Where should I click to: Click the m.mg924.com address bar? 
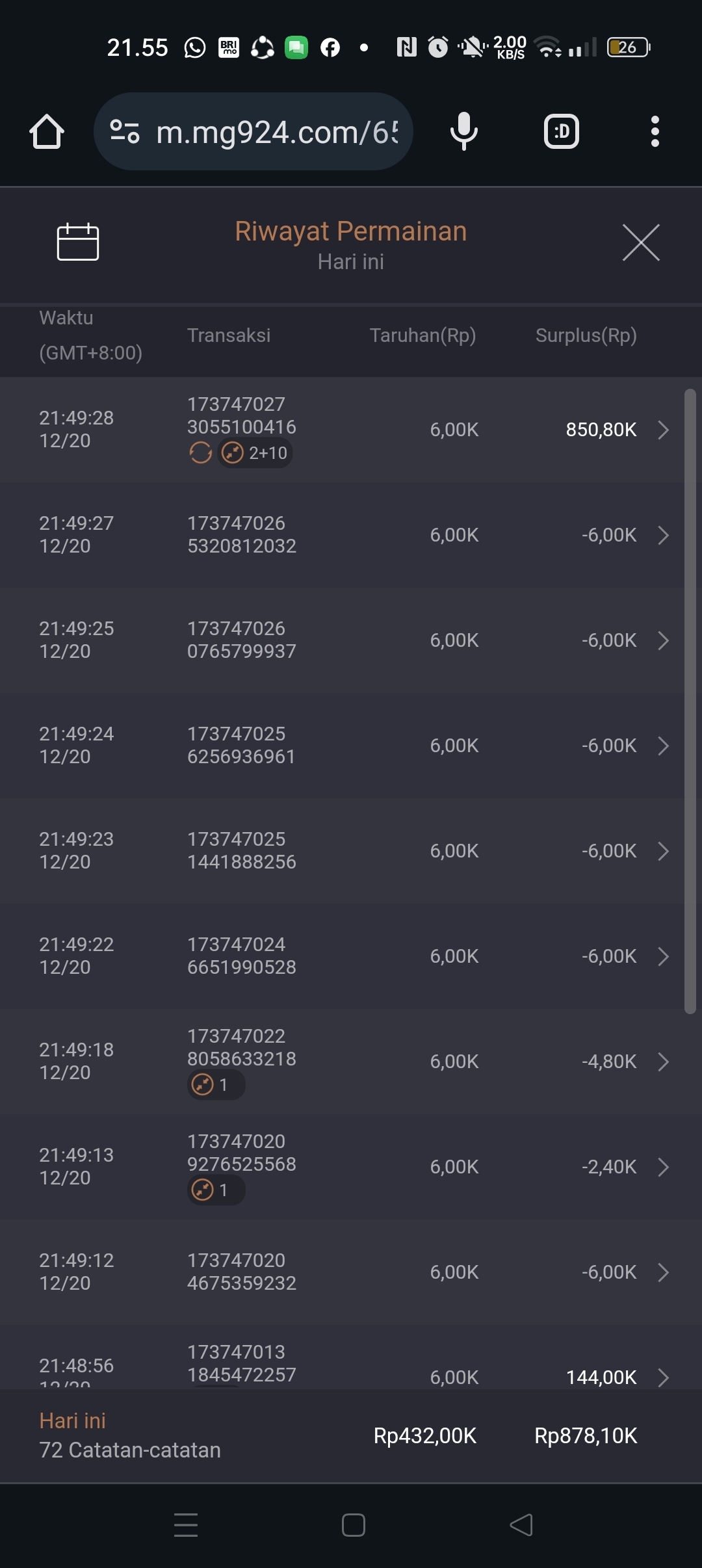tap(278, 132)
